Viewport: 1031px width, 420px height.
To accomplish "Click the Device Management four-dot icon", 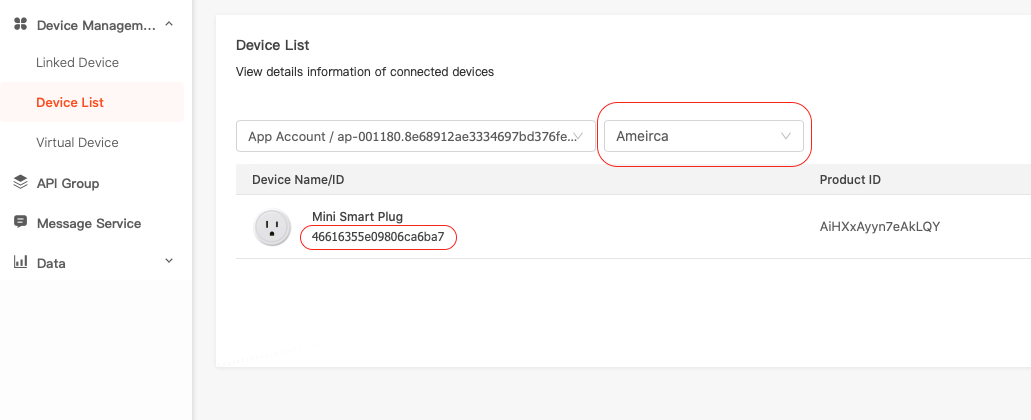I will pyautogui.click(x=20, y=24).
